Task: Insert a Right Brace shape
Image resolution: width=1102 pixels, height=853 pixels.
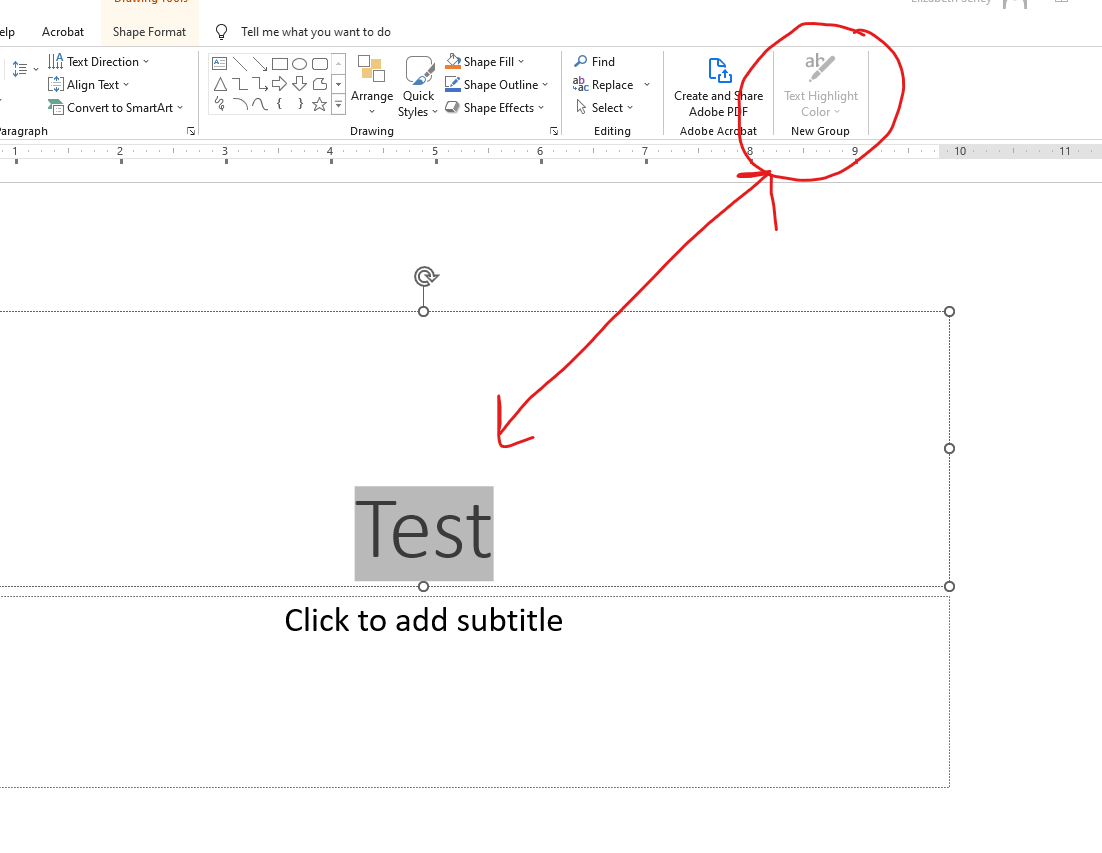Action: (x=299, y=105)
